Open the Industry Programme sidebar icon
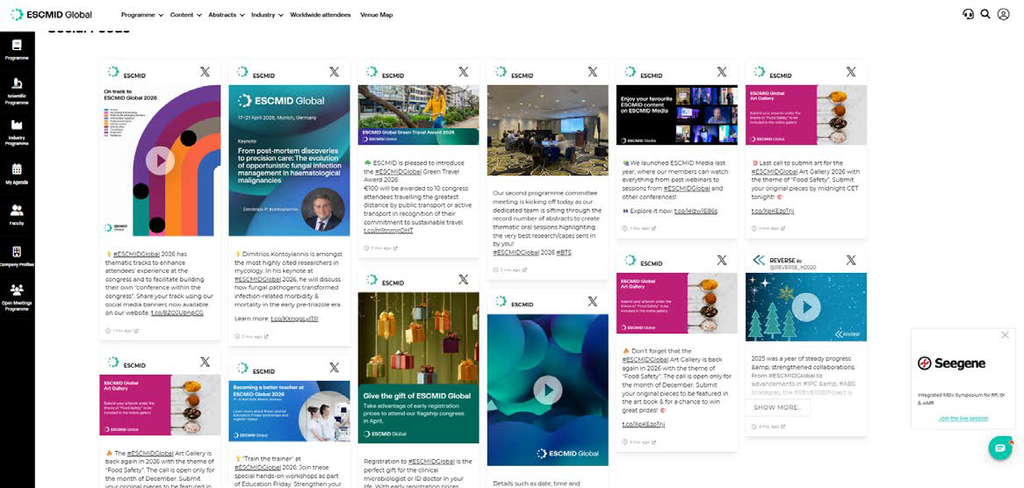The image size is (1024, 488). coord(17,125)
